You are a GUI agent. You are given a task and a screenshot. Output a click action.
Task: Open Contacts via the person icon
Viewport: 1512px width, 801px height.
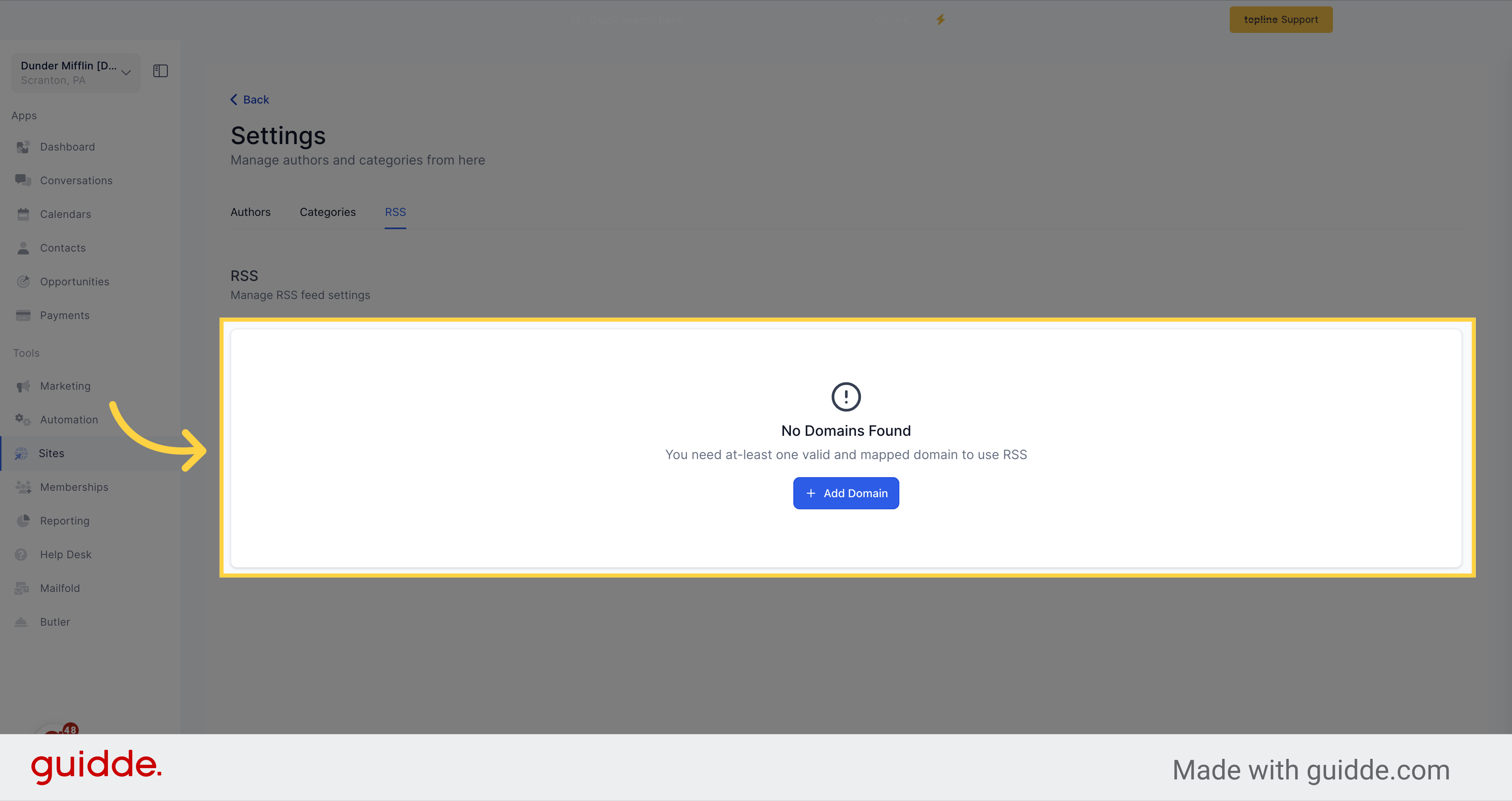23,248
